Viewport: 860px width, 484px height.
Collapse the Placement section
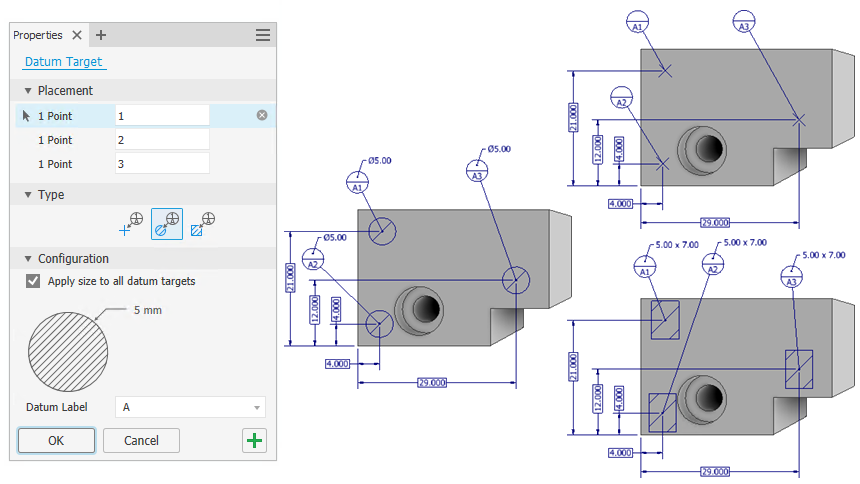[x=28, y=91]
